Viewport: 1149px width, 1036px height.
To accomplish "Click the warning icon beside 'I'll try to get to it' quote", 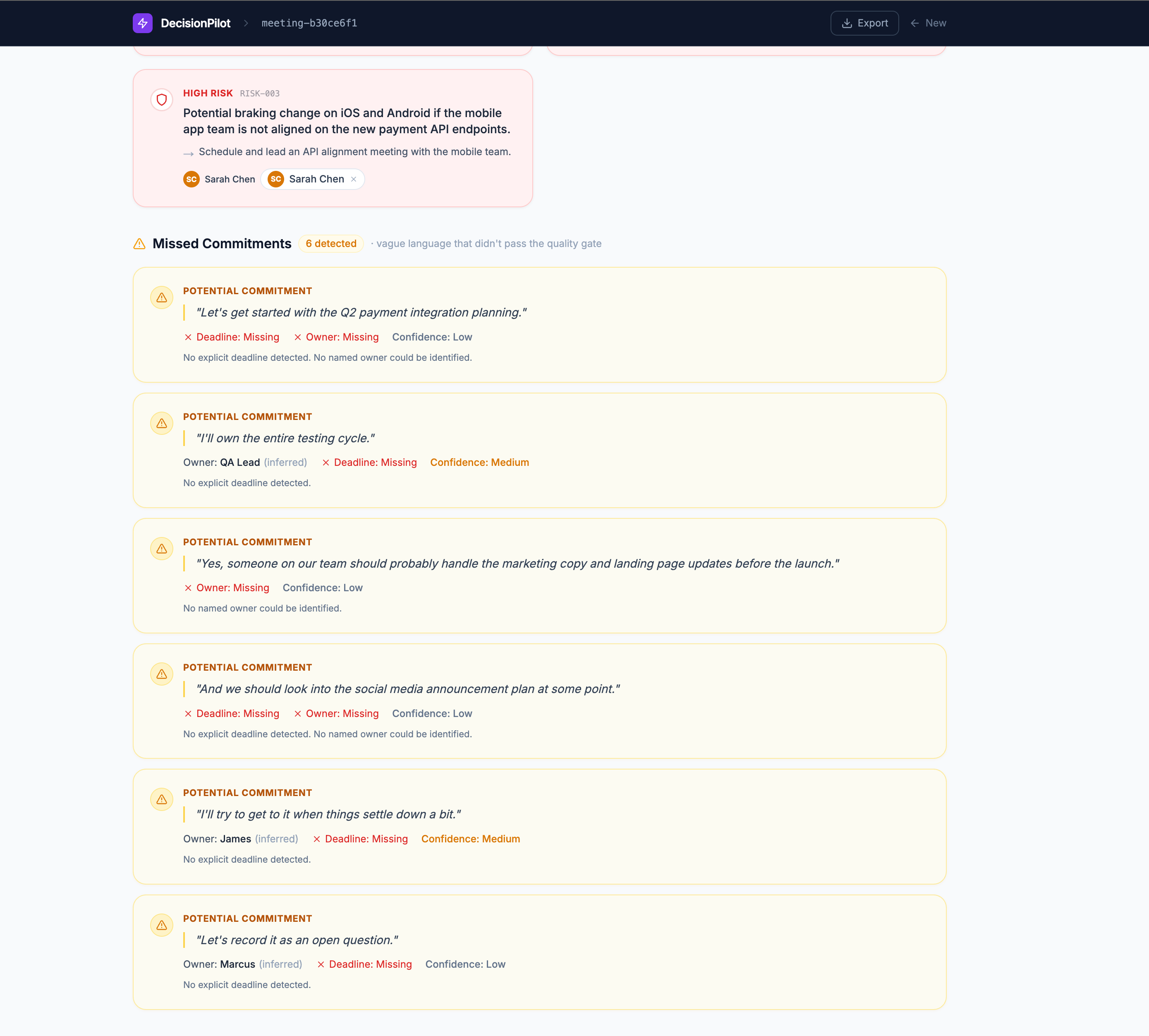I will point(162,800).
